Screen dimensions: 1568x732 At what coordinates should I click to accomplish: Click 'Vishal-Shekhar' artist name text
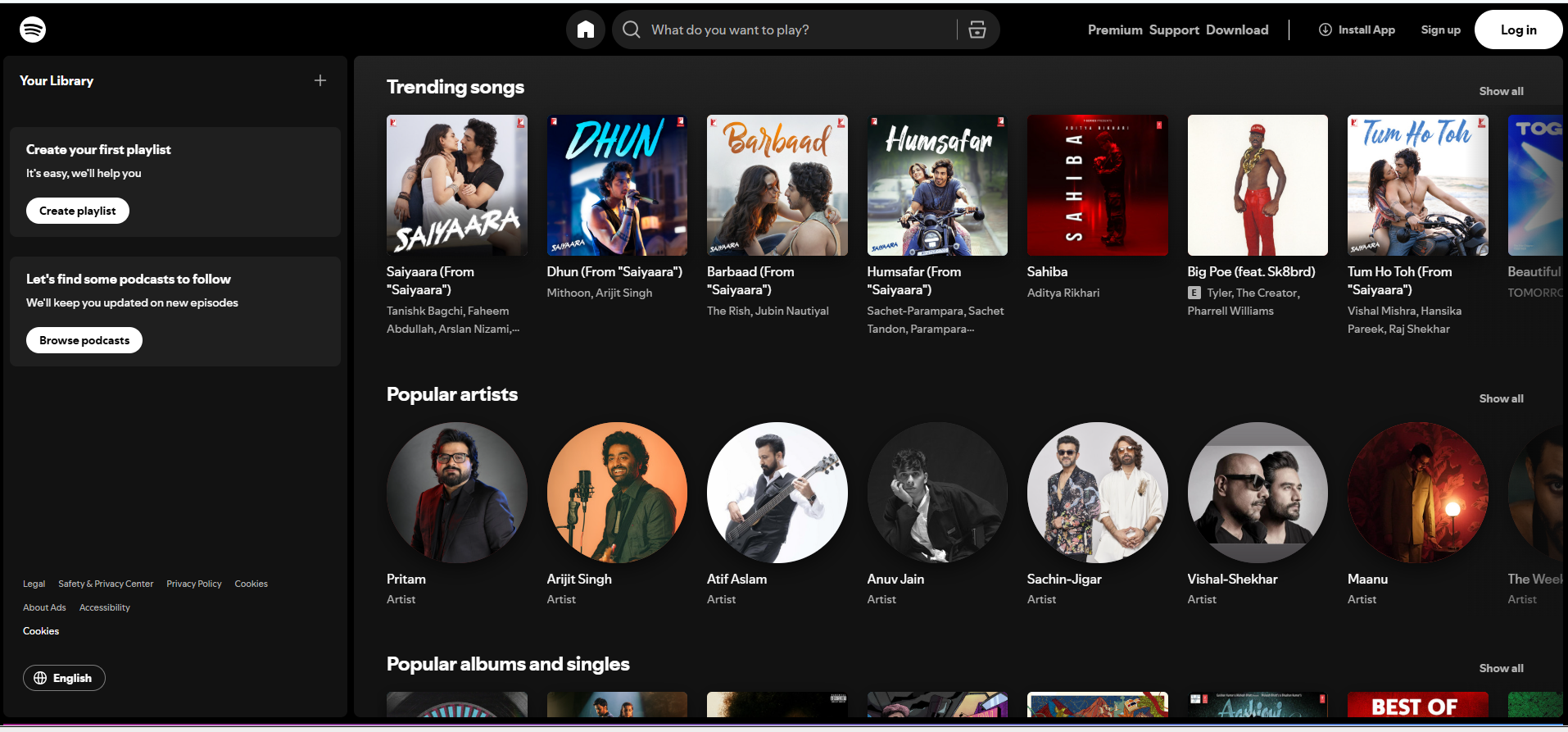[1232, 579]
